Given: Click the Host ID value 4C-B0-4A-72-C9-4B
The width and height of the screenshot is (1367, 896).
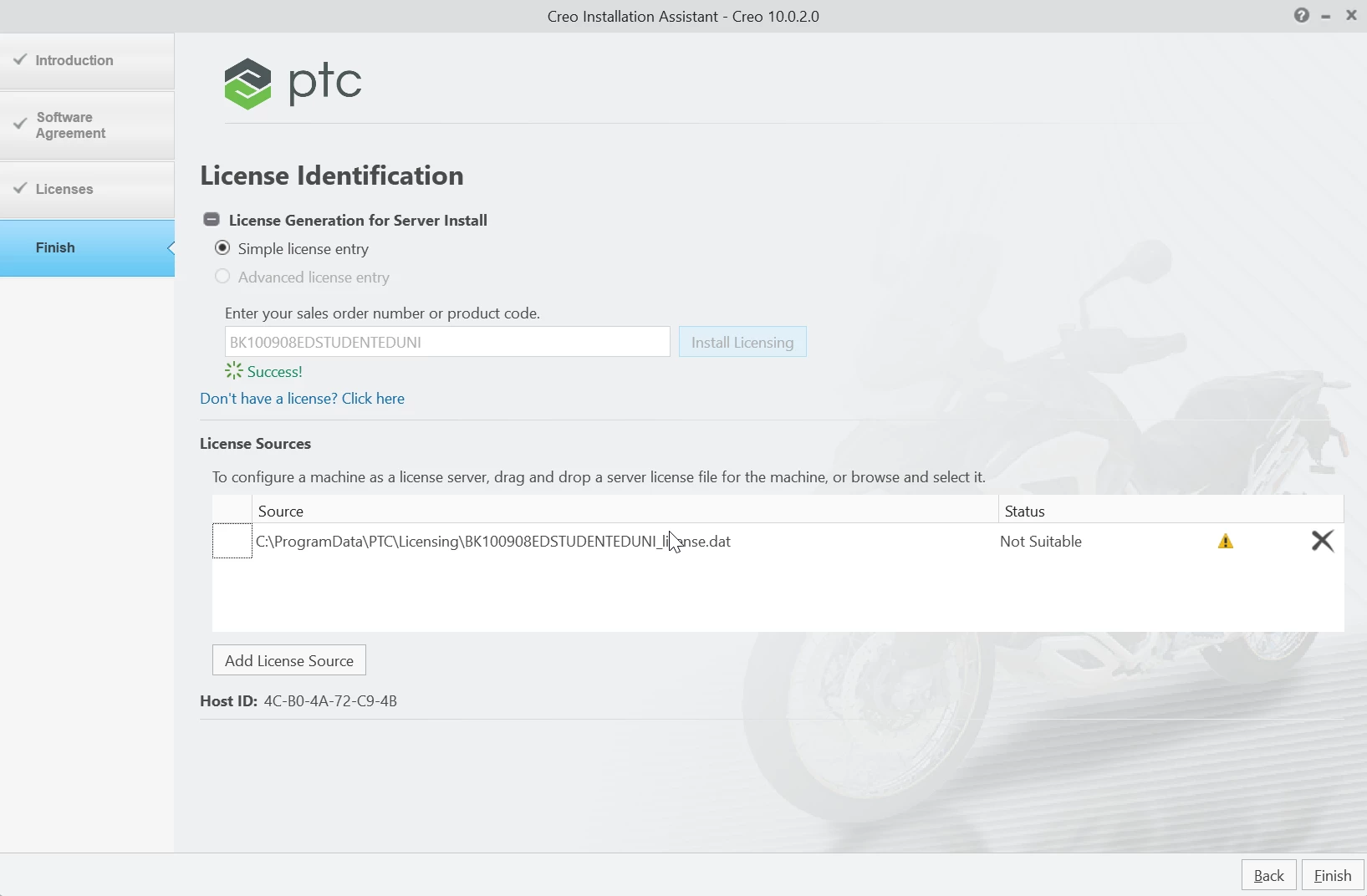Looking at the screenshot, I should tap(330, 701).
